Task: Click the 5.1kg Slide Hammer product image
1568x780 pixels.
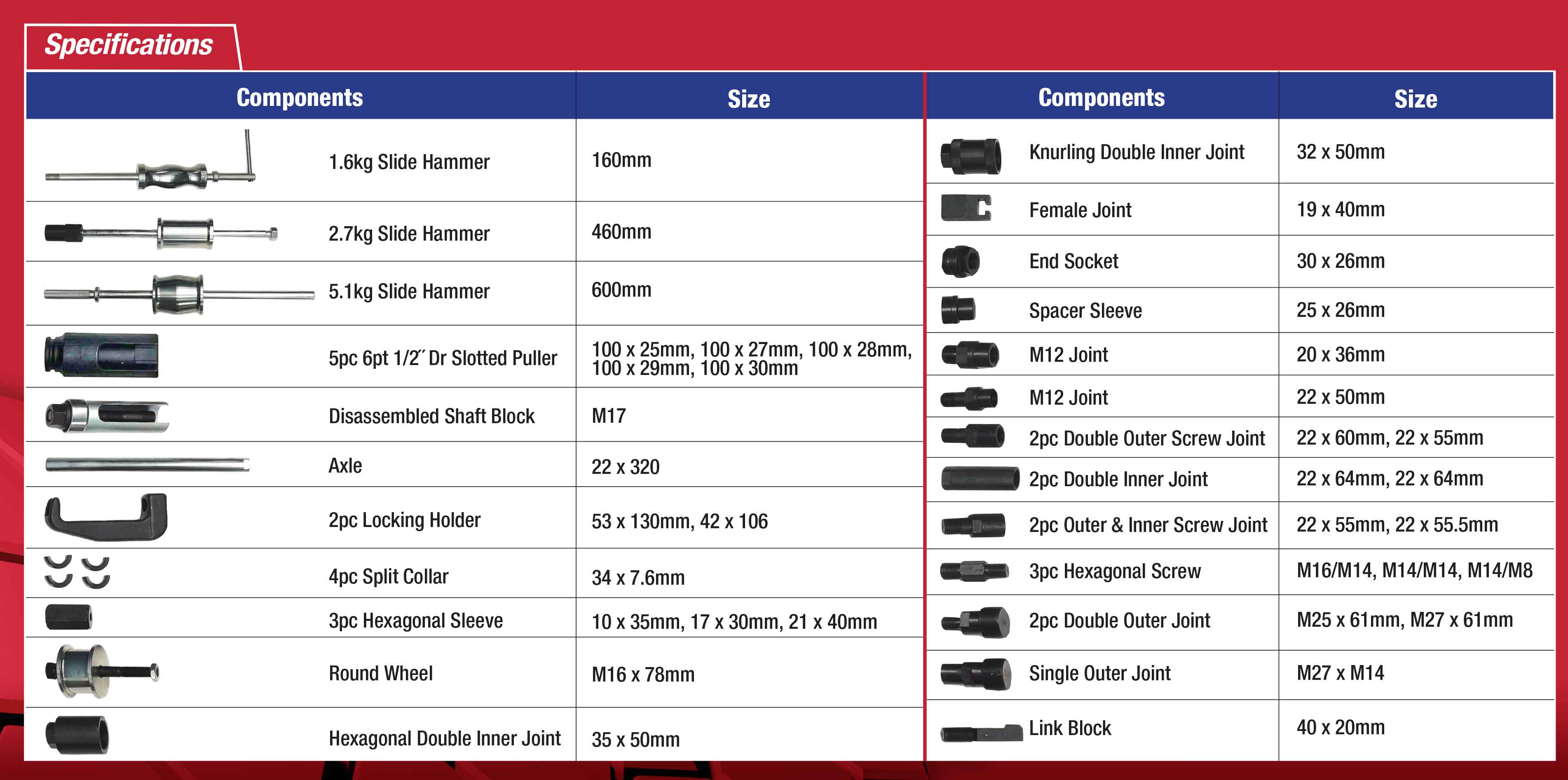Action: click(179, 295)
